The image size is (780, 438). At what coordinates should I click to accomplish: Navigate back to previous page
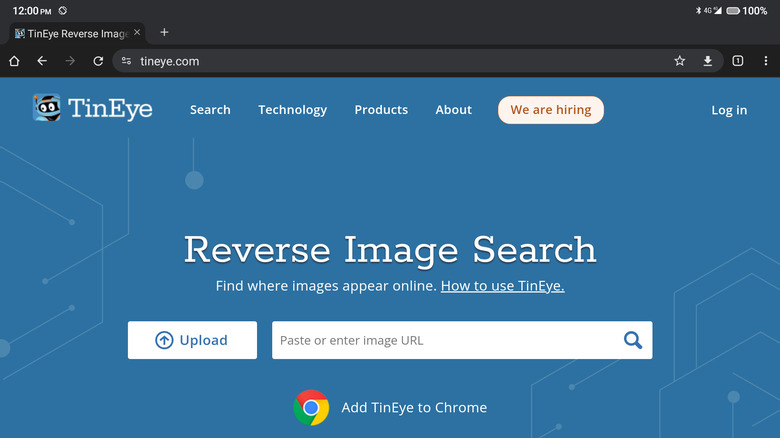(x=42, y=61)
